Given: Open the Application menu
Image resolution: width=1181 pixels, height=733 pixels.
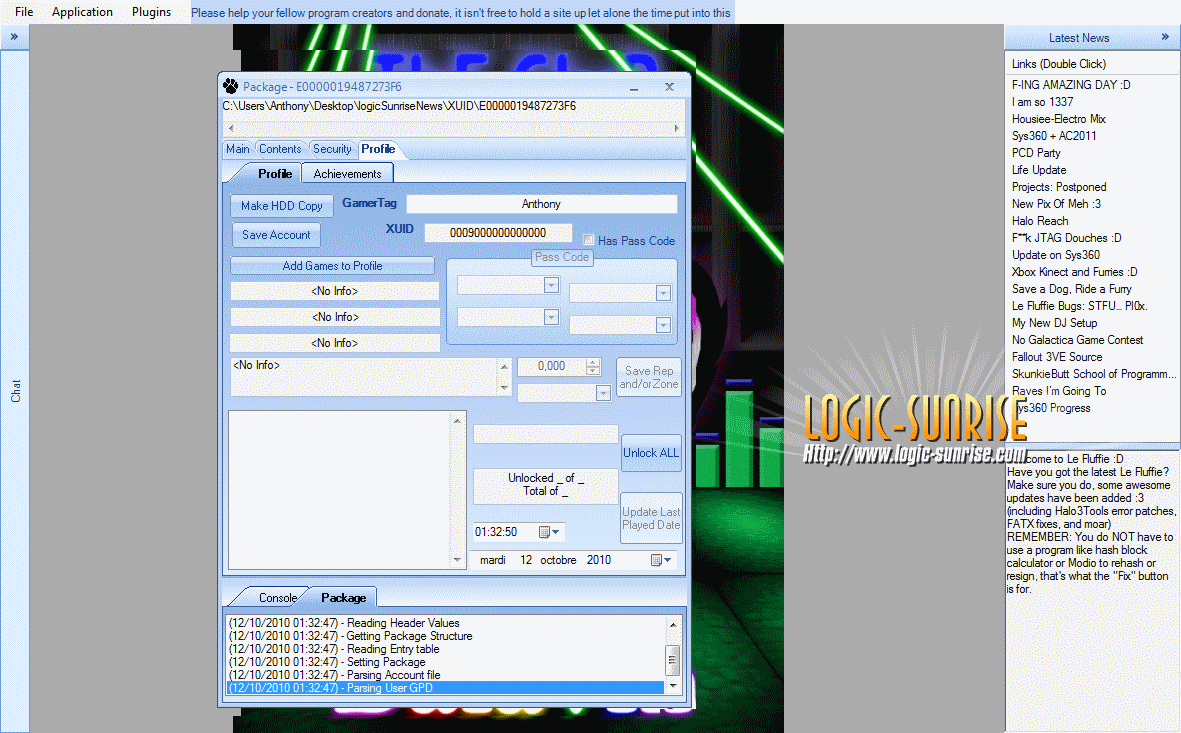Looking at the screenshot, I should click(82, 12).
